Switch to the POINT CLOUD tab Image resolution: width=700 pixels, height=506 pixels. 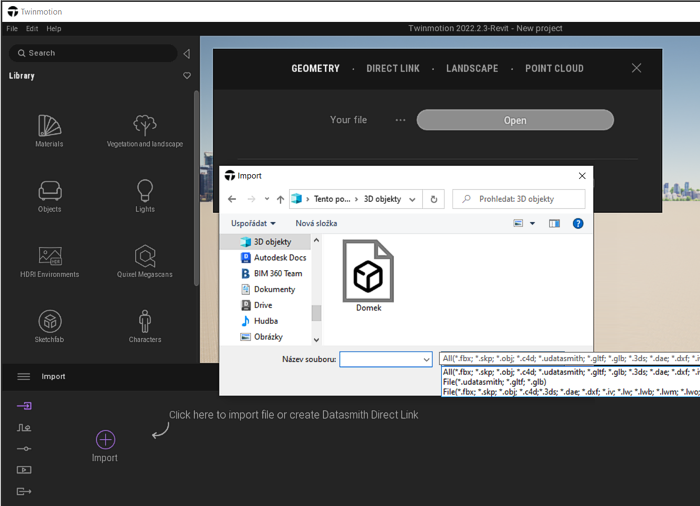554,68
